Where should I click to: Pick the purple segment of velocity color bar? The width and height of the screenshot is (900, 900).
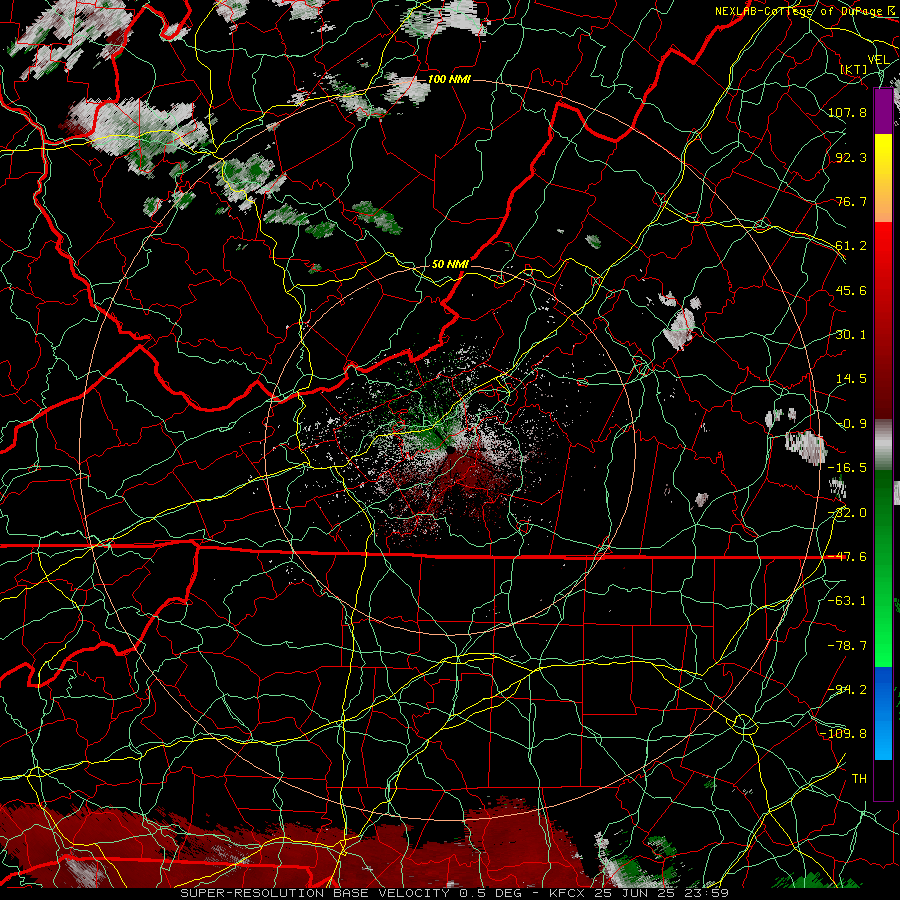coord(883,111)
